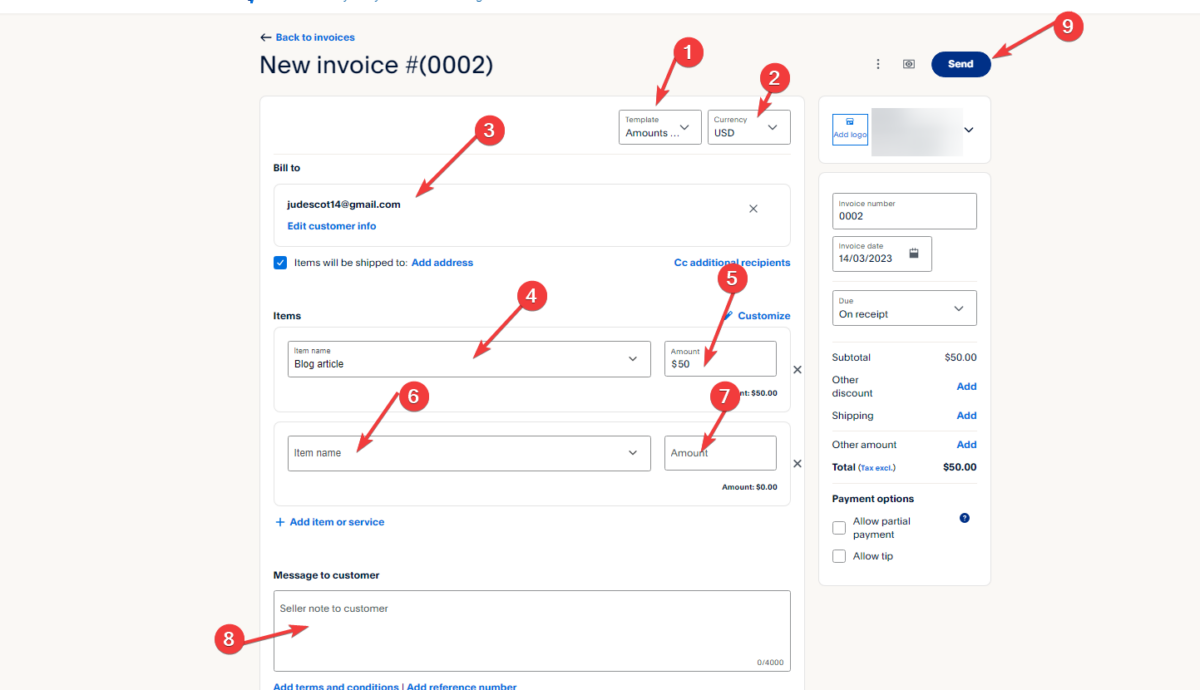Click Add item or service link

(x=330, y=522)
